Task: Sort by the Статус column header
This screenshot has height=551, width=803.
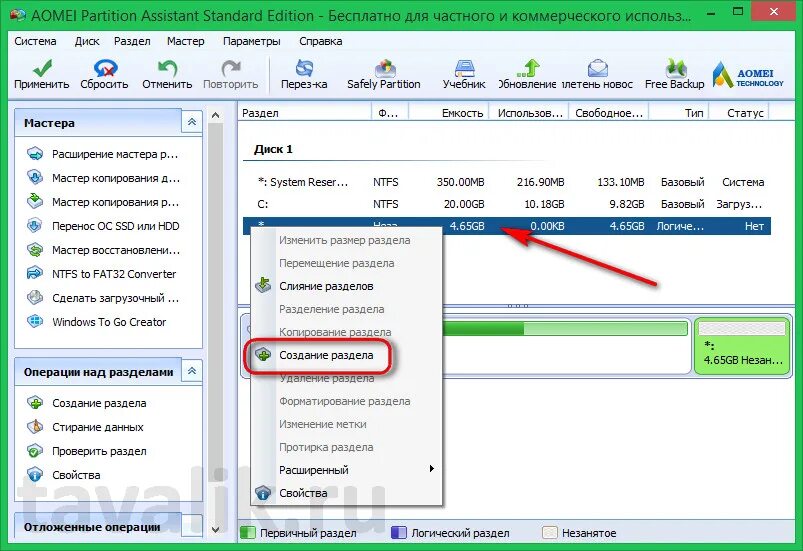Action: tap(739, 113)
